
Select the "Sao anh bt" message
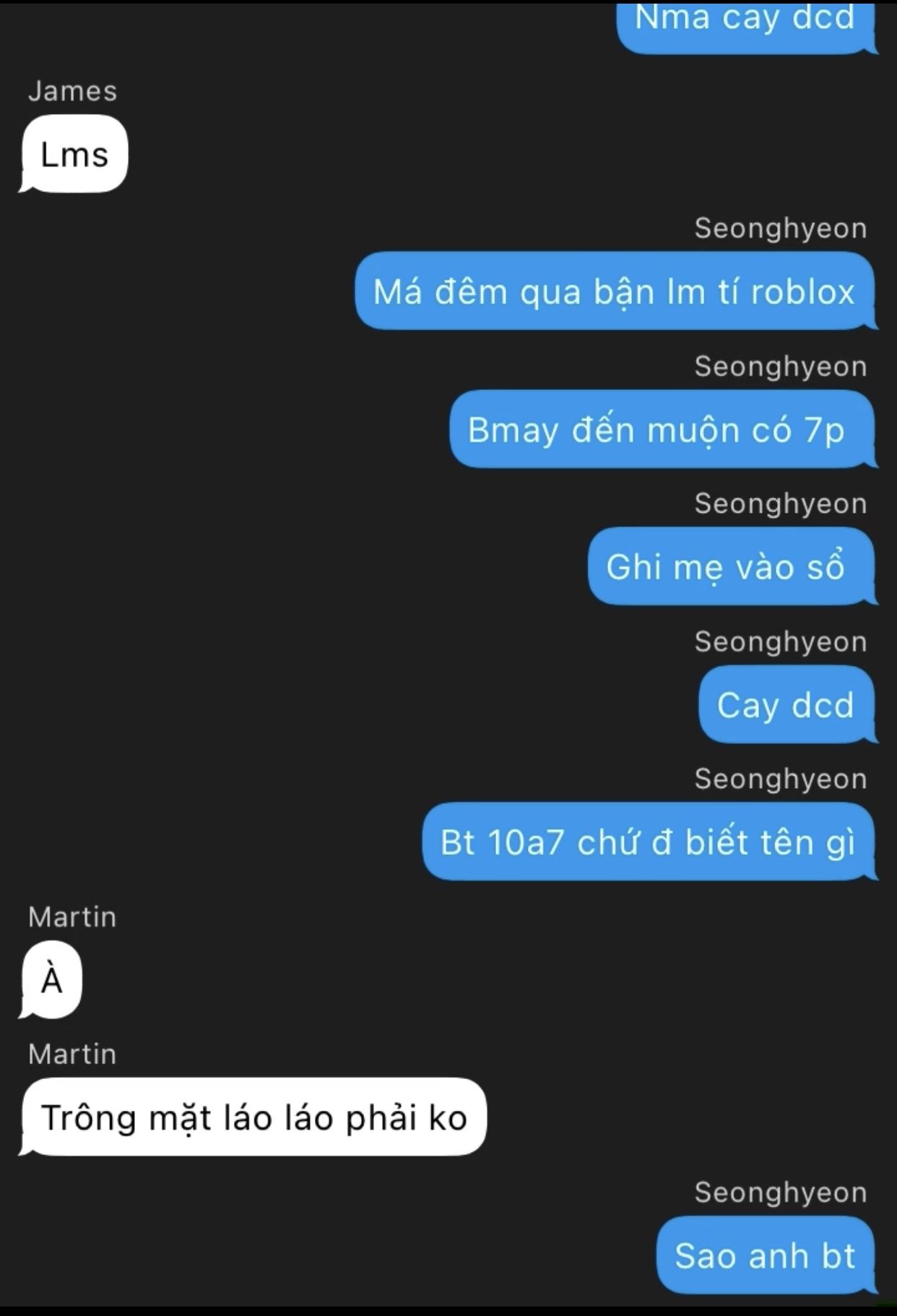[766, 1255]
